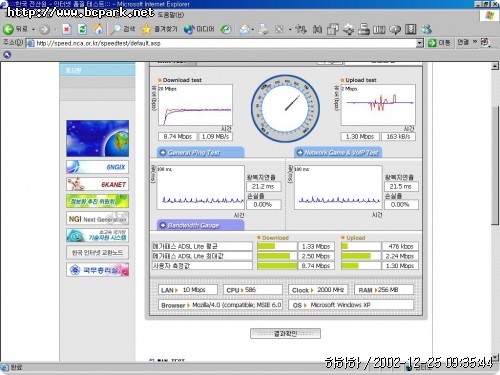Click the 476 kbps upload average value
Viewport: 500px width, 375px height.
pyautogui.click(x=400, y=246)
